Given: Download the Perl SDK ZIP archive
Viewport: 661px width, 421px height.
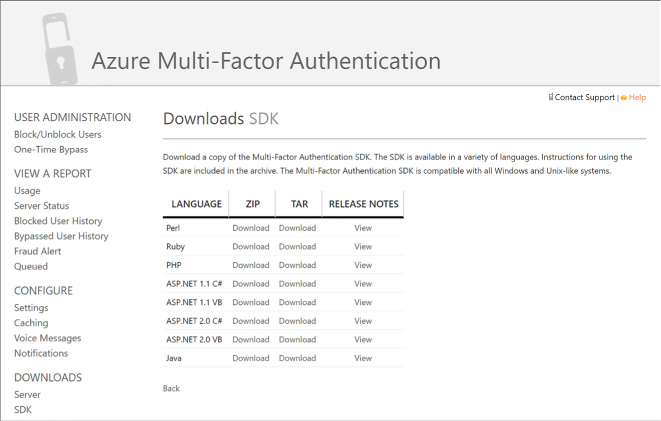Looking at the screenshot, I should [x=251, y=228].
